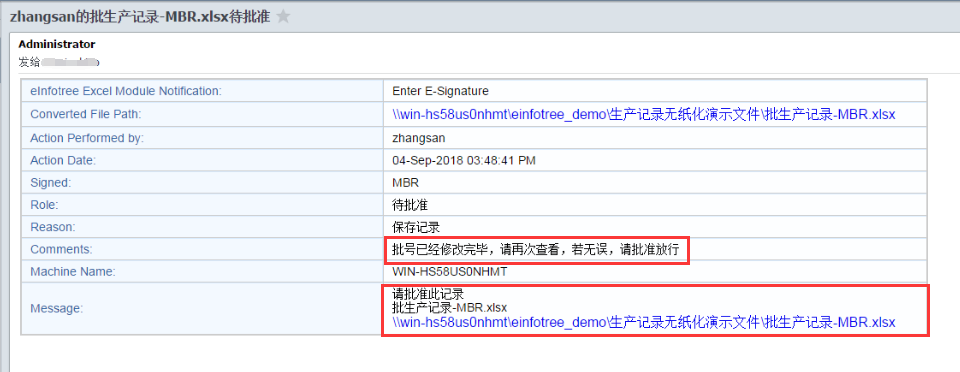Click the Message label cell
960x372 pixels.
coord(202,309)
